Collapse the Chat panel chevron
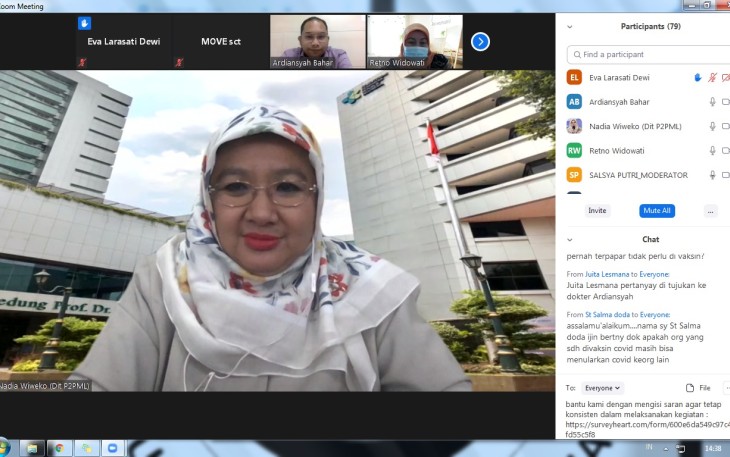The height and width of the screenshot is (457, 730). point(569,240)
